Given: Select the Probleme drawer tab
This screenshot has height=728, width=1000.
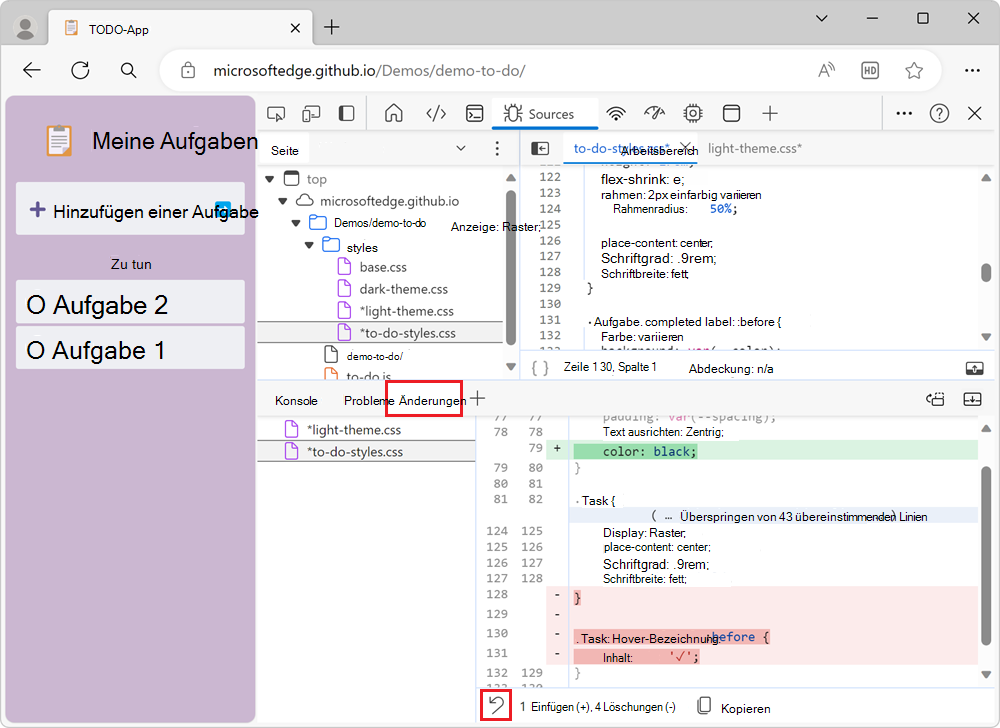Looking at the screenshot, I should 369,400.
